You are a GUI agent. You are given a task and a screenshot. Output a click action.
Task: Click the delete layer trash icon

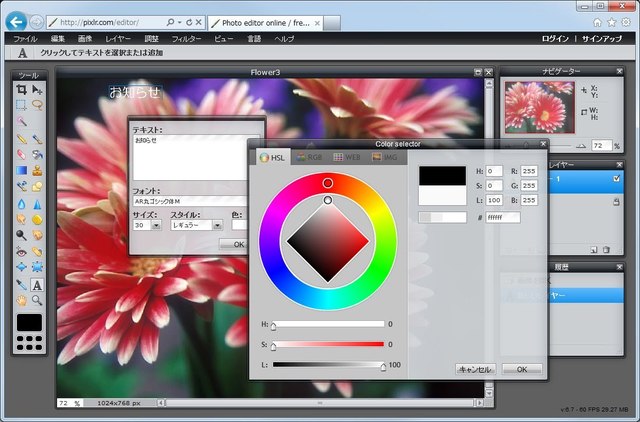point(606,250)
